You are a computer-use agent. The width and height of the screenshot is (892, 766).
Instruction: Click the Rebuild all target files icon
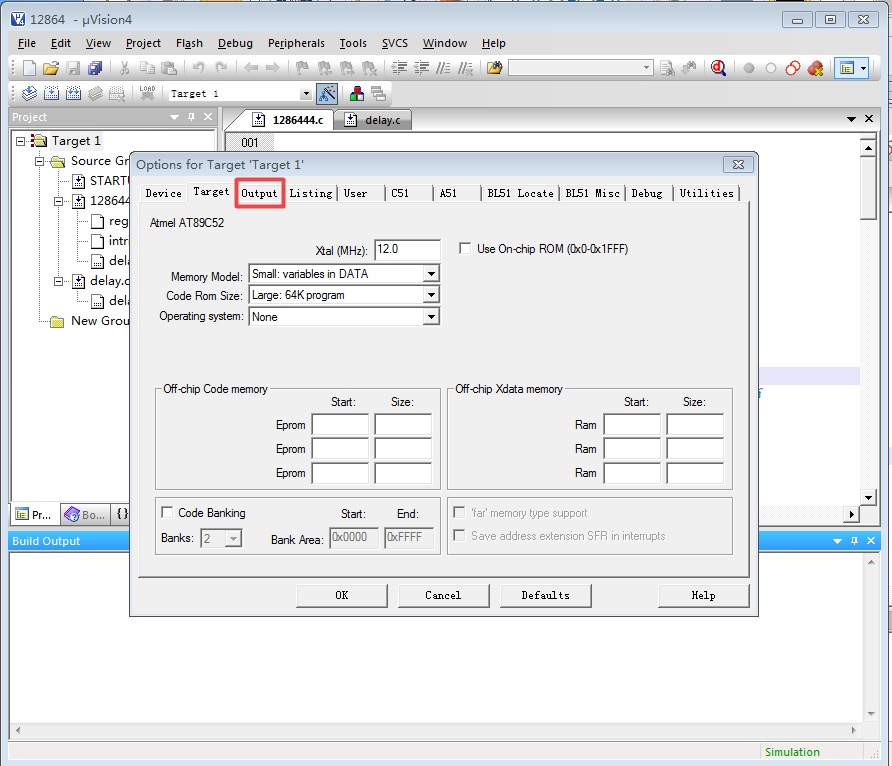73,93
